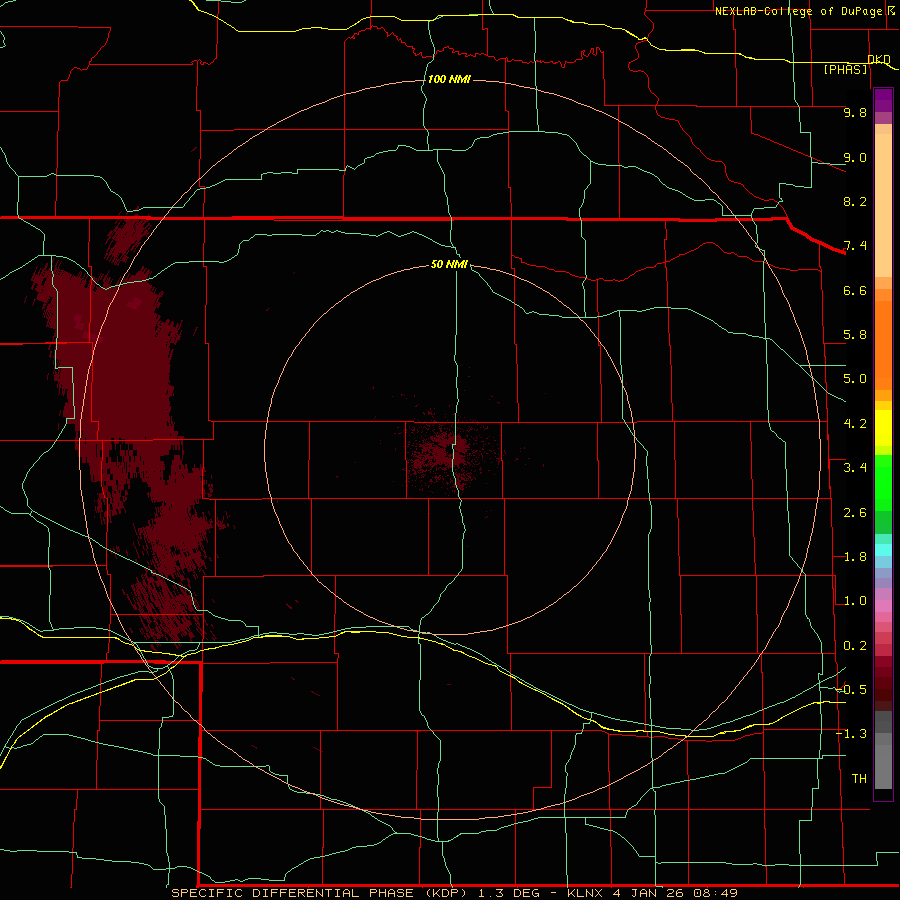Click the pale peach segment of the color bar
The image size is (900, 900).
(883, 205)
